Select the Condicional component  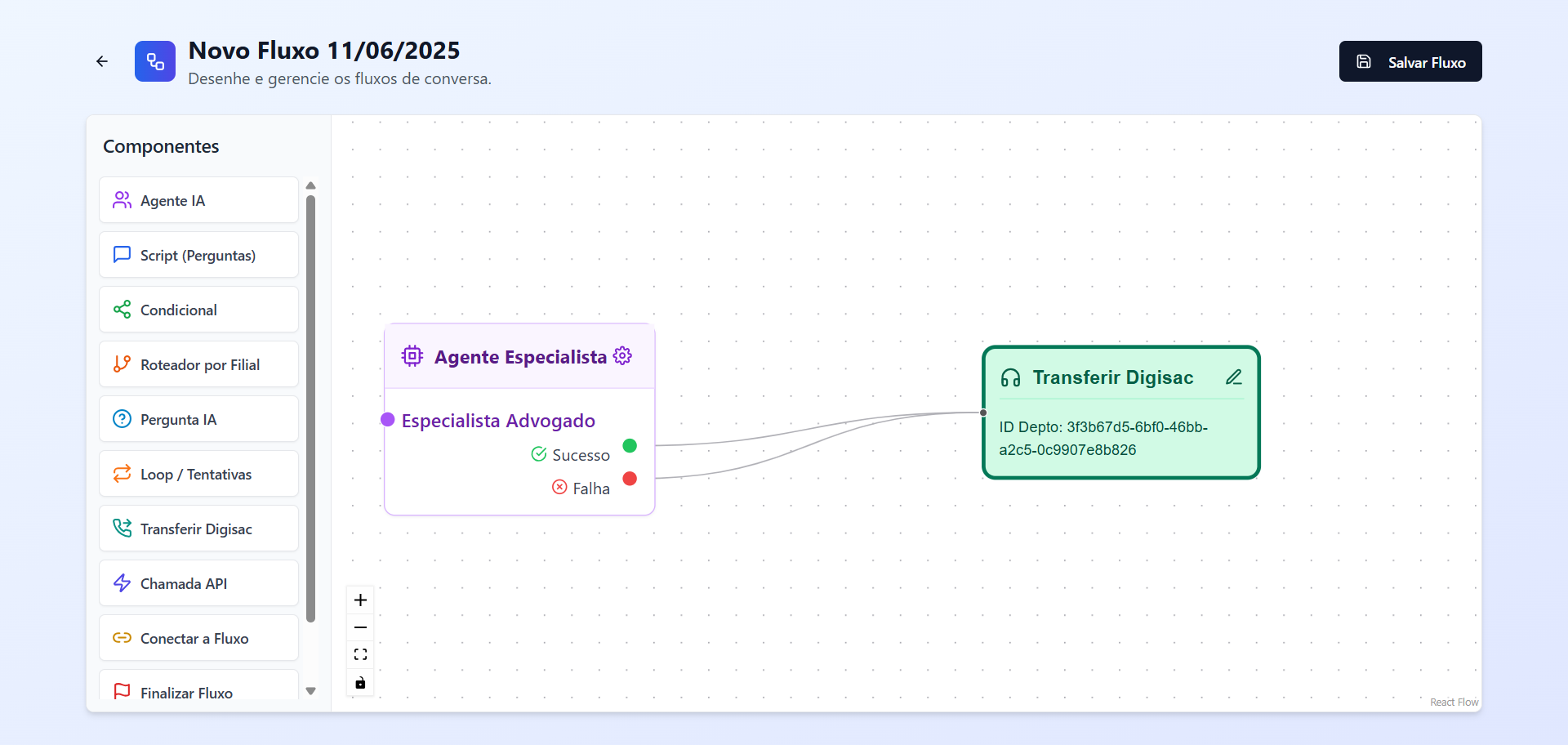click(x=198, y=310)
